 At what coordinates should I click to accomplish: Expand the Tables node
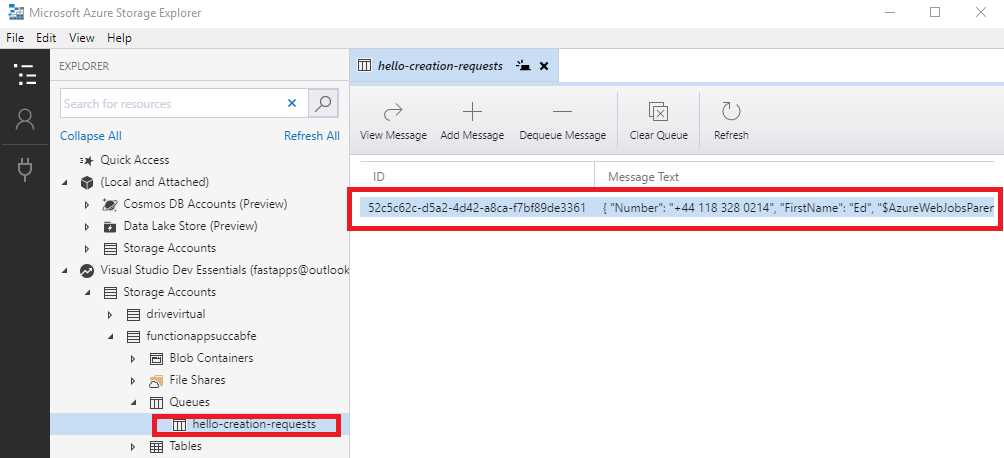pyautogui.click(x=133, y=446)
